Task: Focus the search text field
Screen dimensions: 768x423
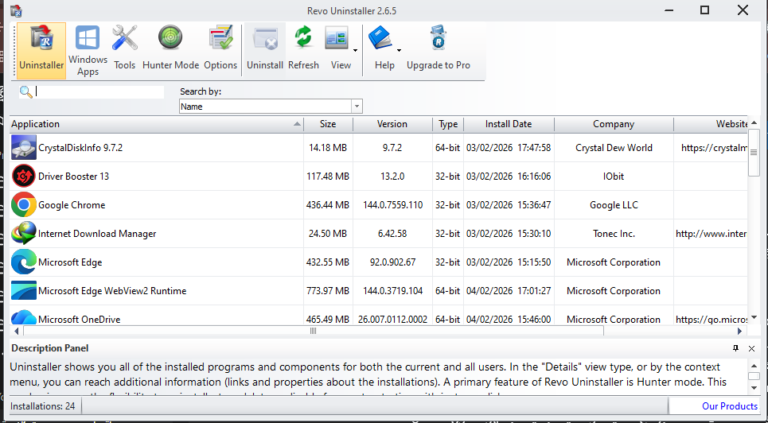Action: pyautogui.click(x=99, y=92)
